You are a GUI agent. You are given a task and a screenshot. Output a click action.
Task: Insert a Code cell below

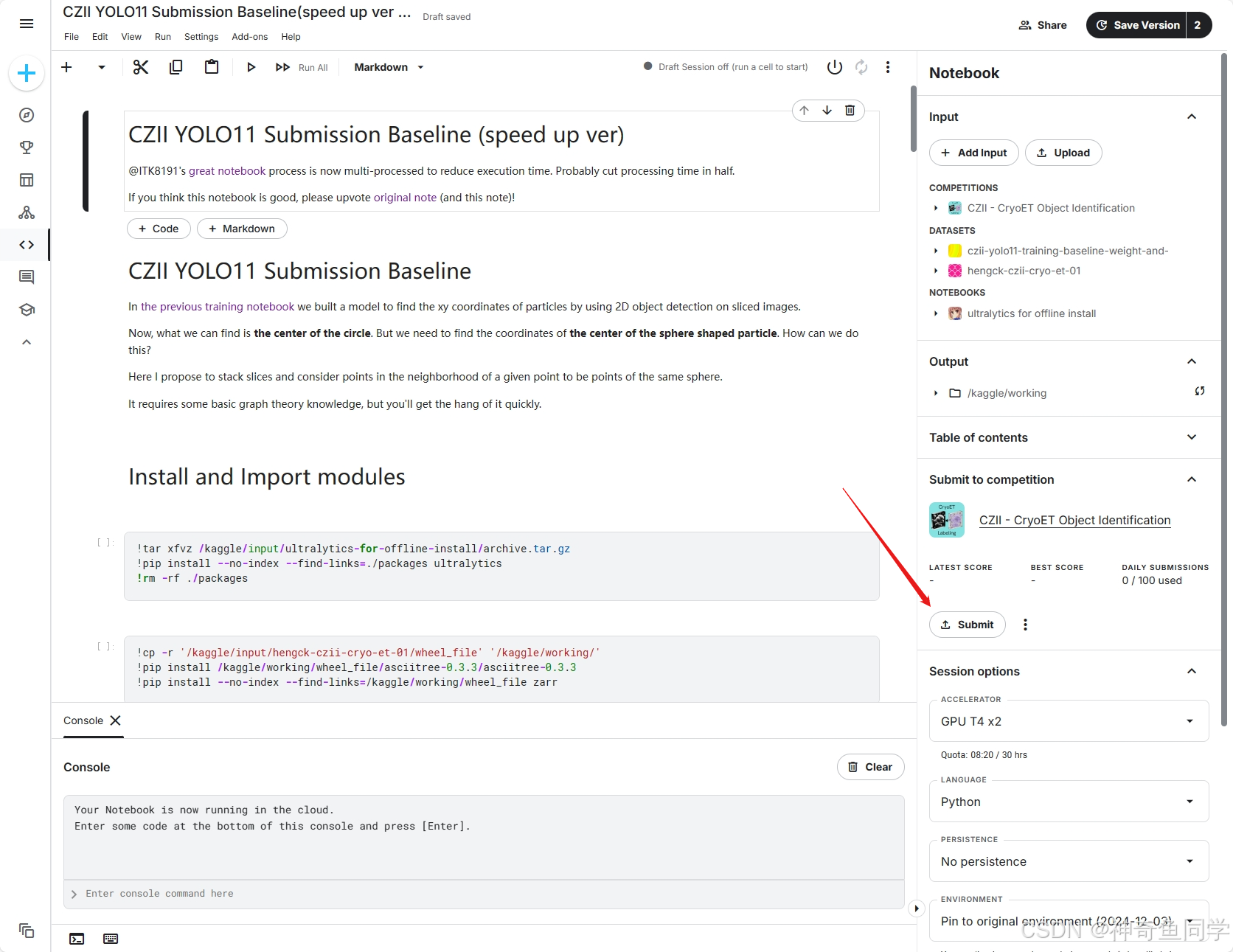tap(159, 229)
